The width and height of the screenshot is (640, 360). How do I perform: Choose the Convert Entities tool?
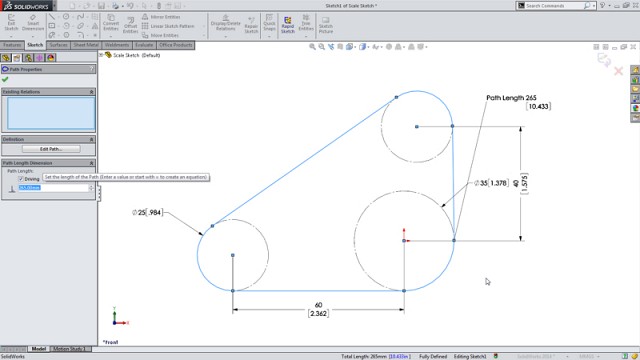[x=111, y=22]
